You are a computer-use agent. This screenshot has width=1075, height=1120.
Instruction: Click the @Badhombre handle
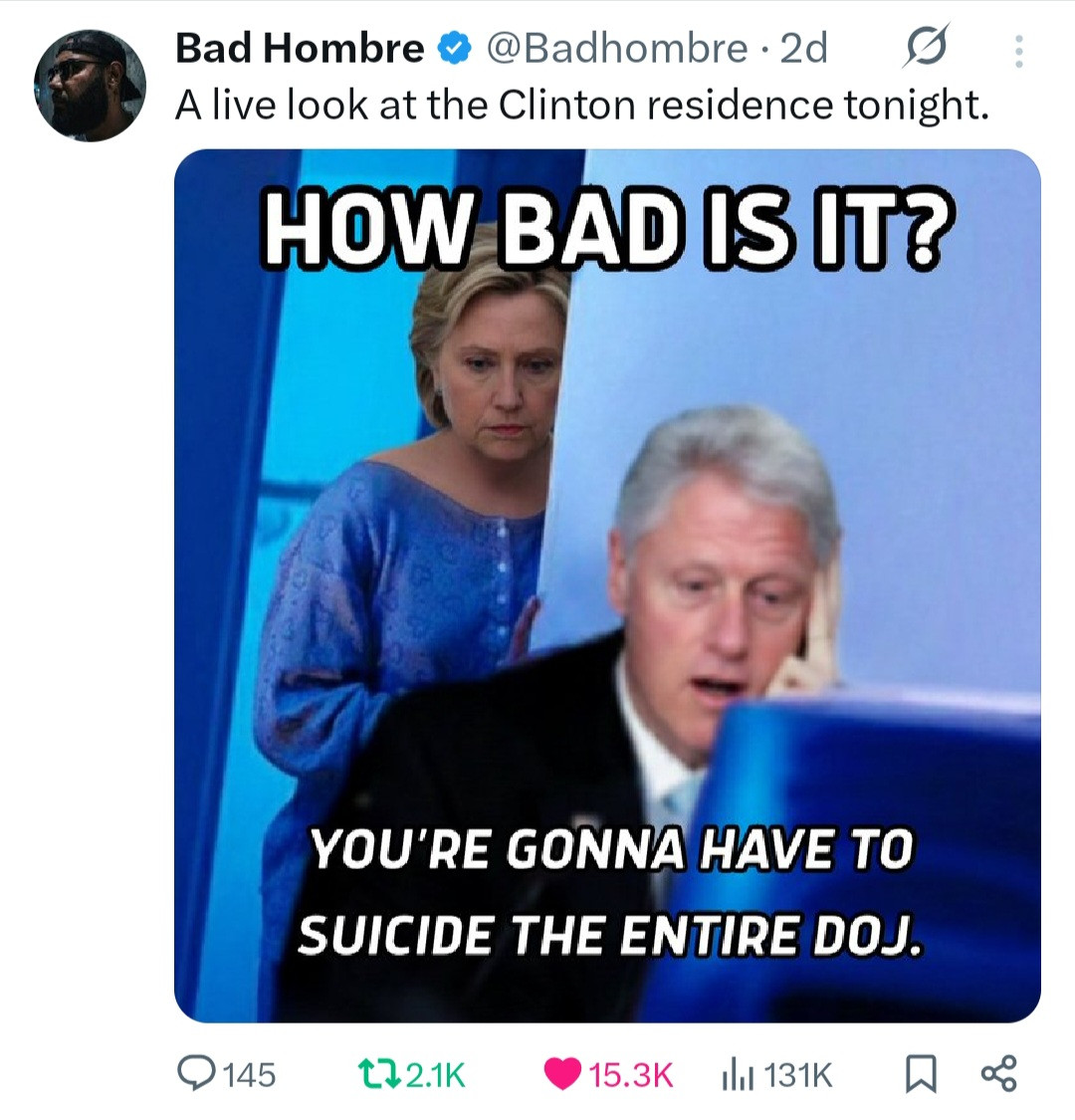[x=617, y=49]
